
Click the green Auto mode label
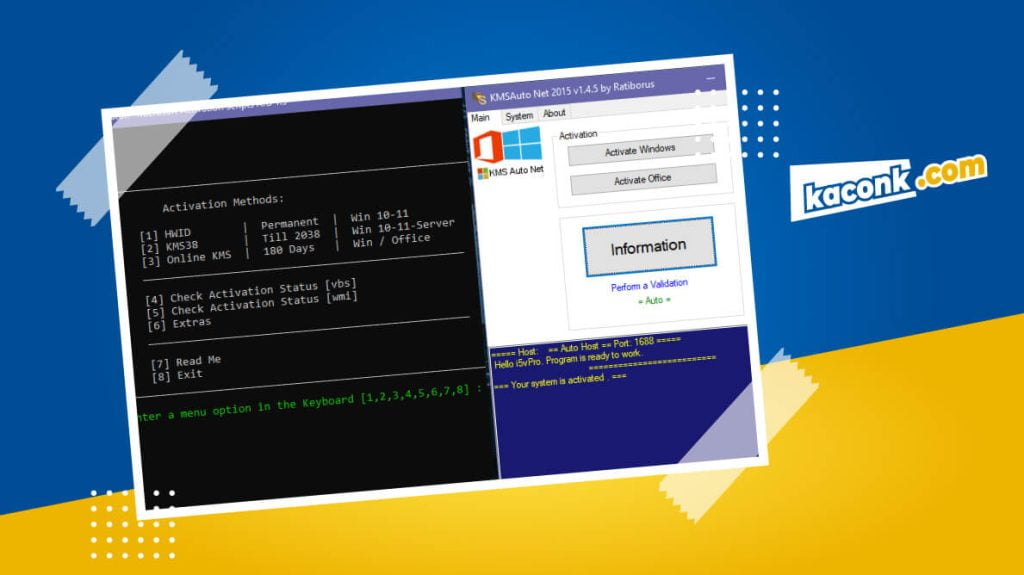(x=654, y=301)
